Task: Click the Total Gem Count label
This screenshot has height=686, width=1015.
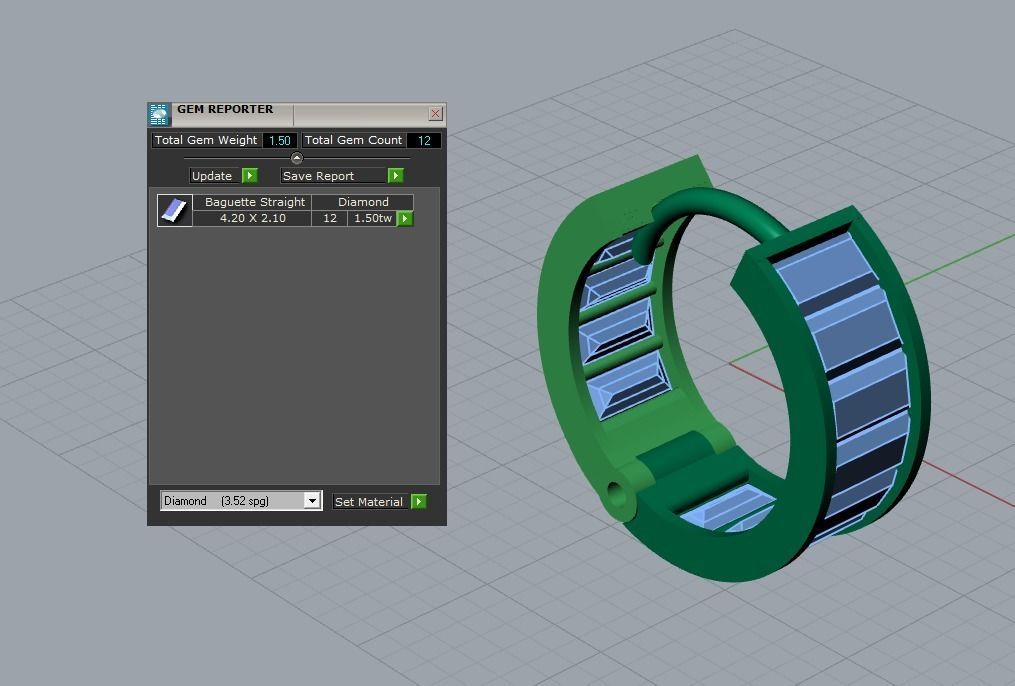Action: click(353, 140)
